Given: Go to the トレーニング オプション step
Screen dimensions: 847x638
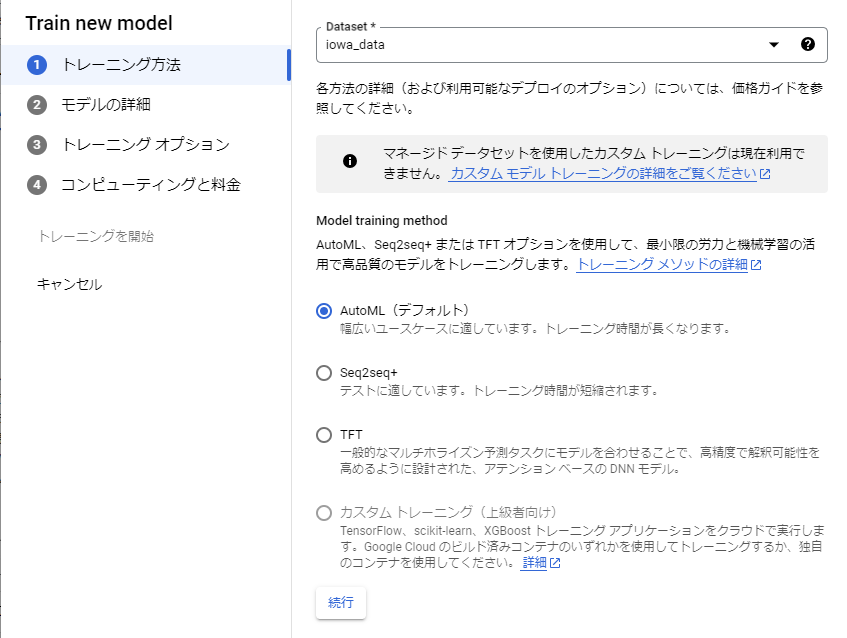Looking at the screenshot, I should [146, 145].
